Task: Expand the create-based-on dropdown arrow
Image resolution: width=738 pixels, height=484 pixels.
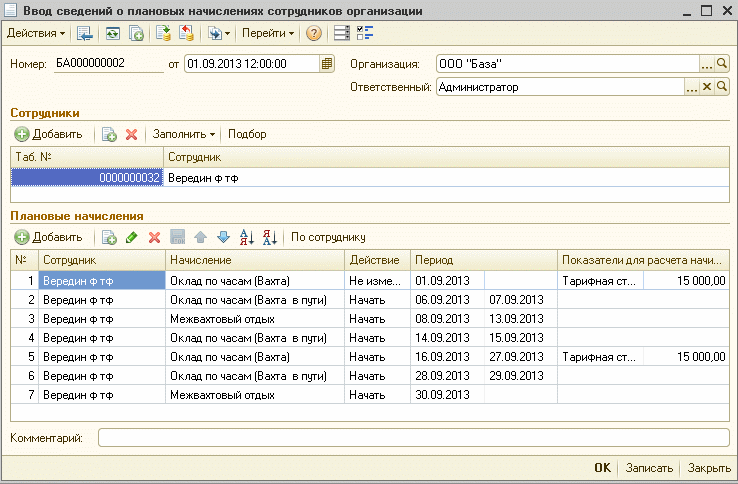Action: tap(227, 33)
